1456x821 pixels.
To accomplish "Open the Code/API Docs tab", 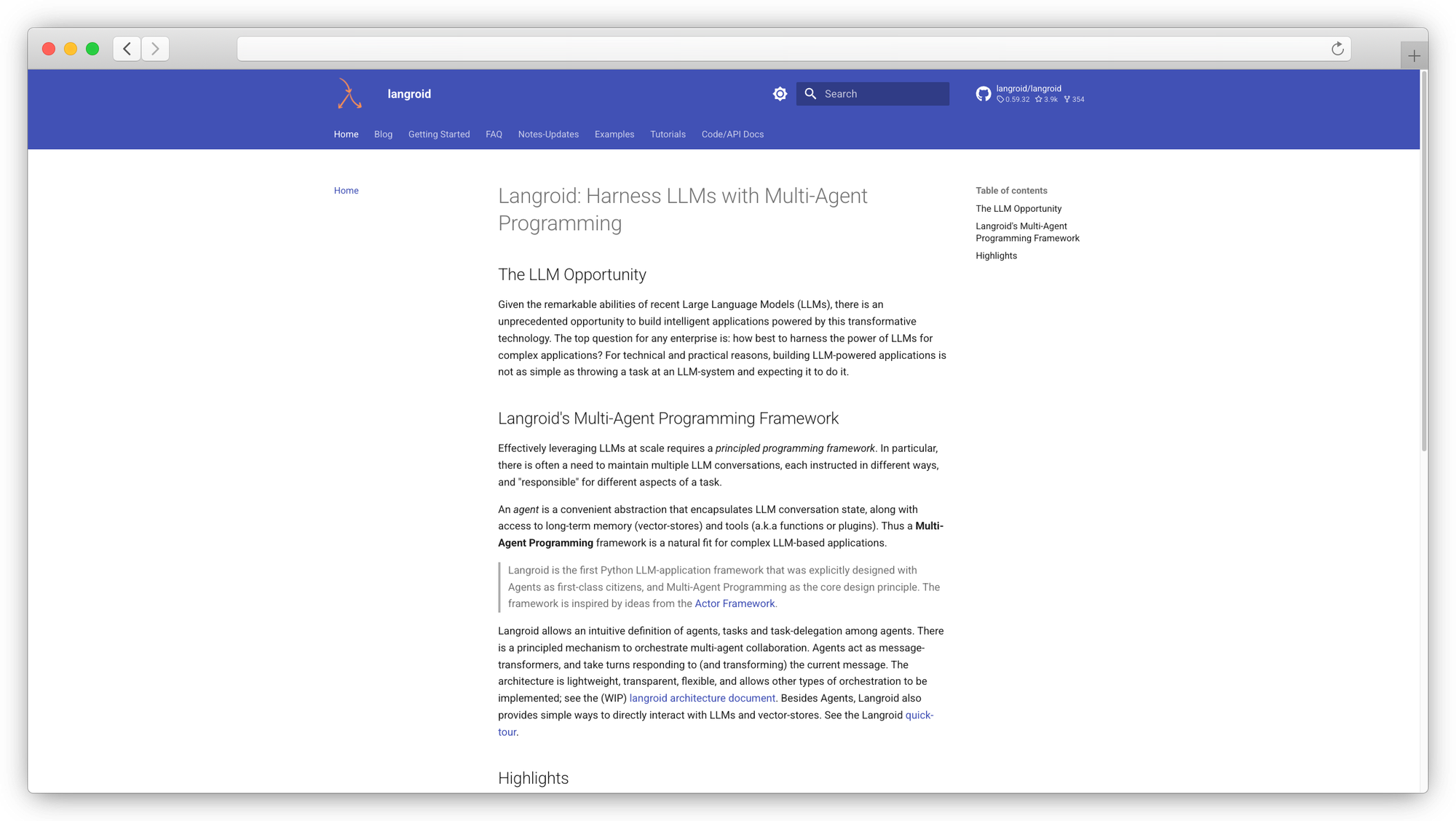I will click(x=732, y=135).
